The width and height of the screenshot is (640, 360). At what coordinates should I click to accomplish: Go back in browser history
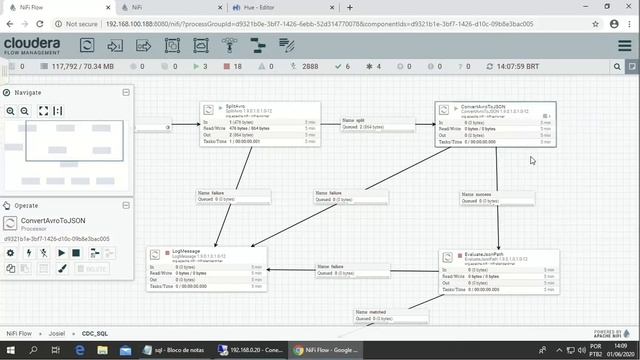click(x=10, y=24)
